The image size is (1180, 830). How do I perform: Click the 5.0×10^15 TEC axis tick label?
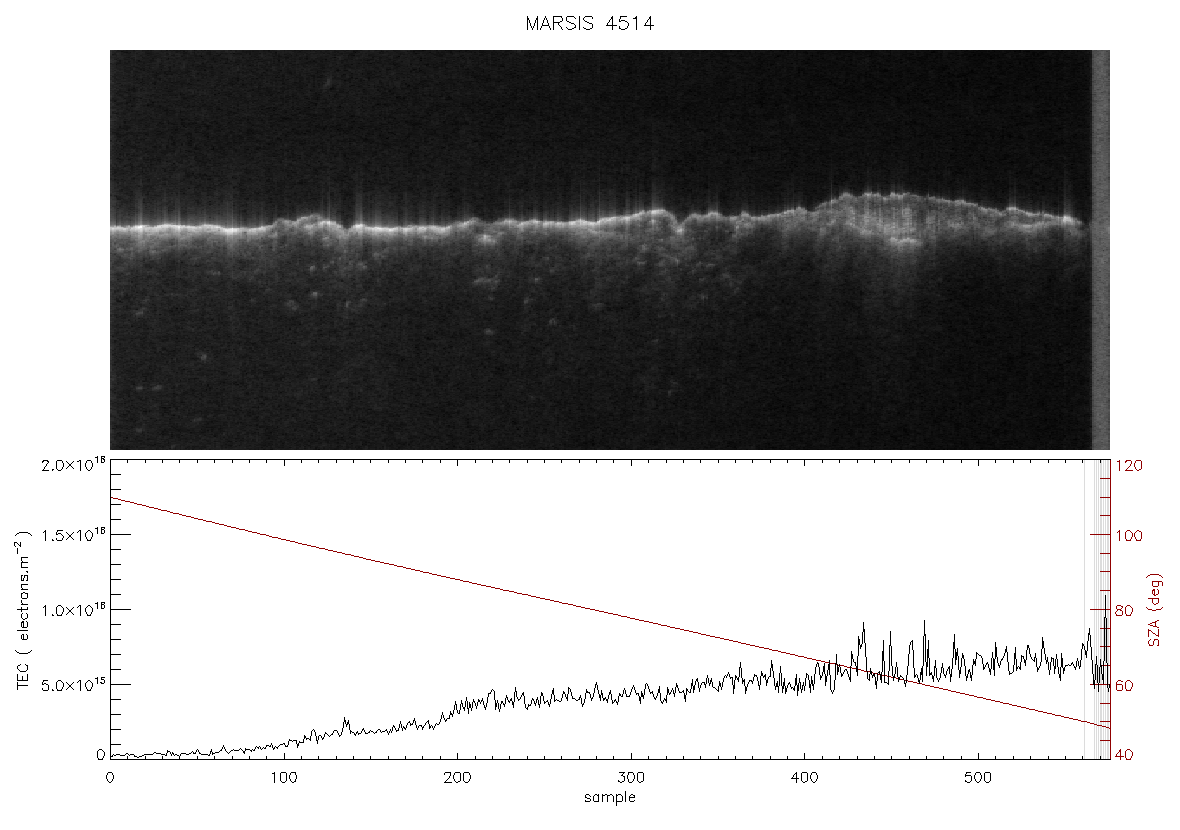tap(73, 683)
